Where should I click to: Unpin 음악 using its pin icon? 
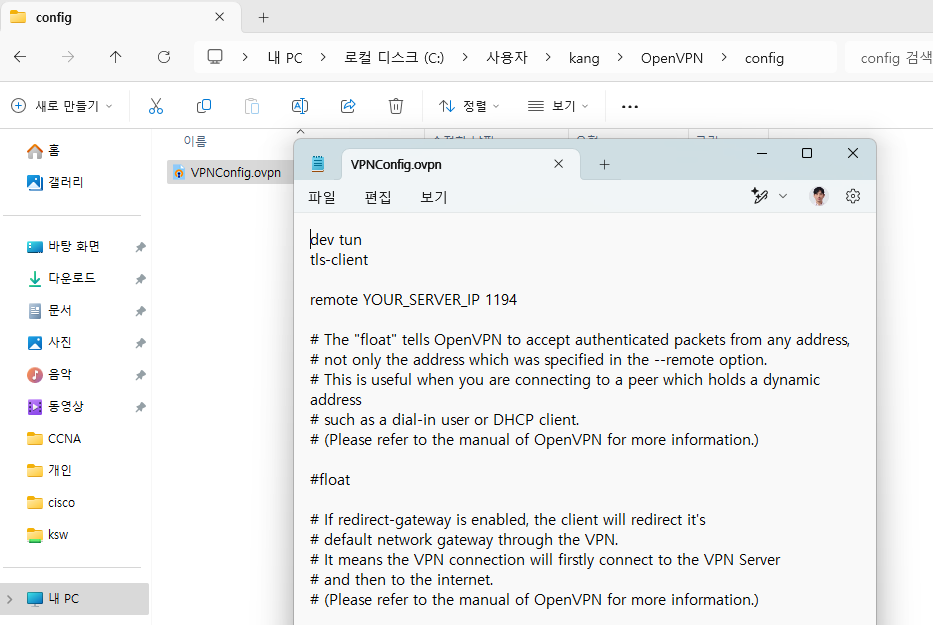[x=140, y=376]
